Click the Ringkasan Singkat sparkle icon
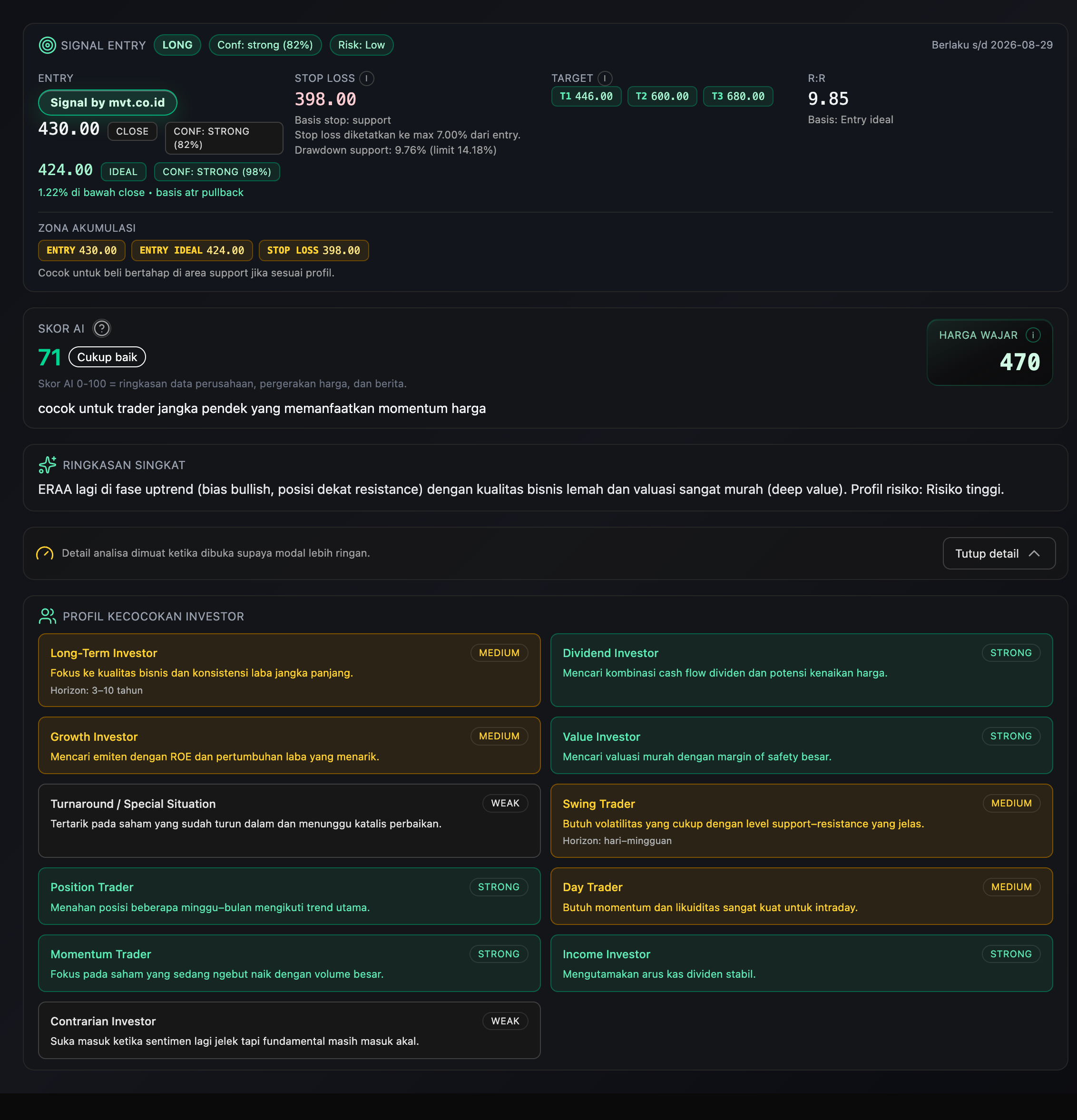Viewport: 1077px width, 1120px height. (47, 465)
